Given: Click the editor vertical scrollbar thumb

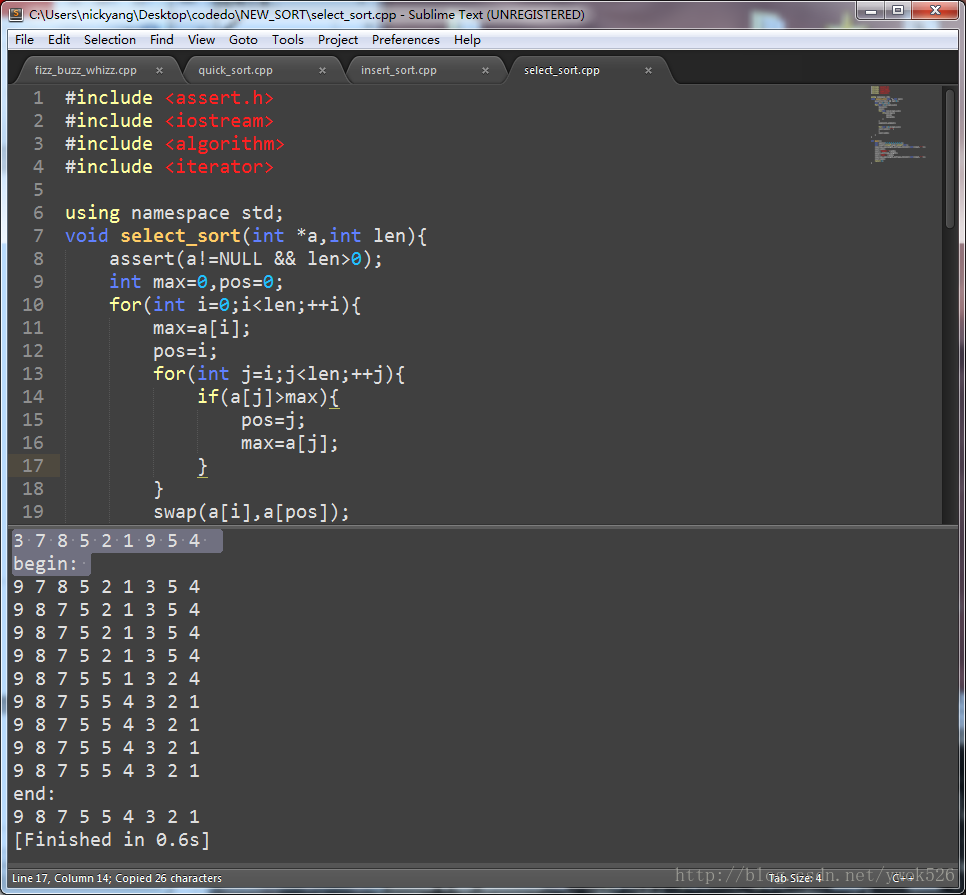Looking at the screenshot, I should pos(949,159).
